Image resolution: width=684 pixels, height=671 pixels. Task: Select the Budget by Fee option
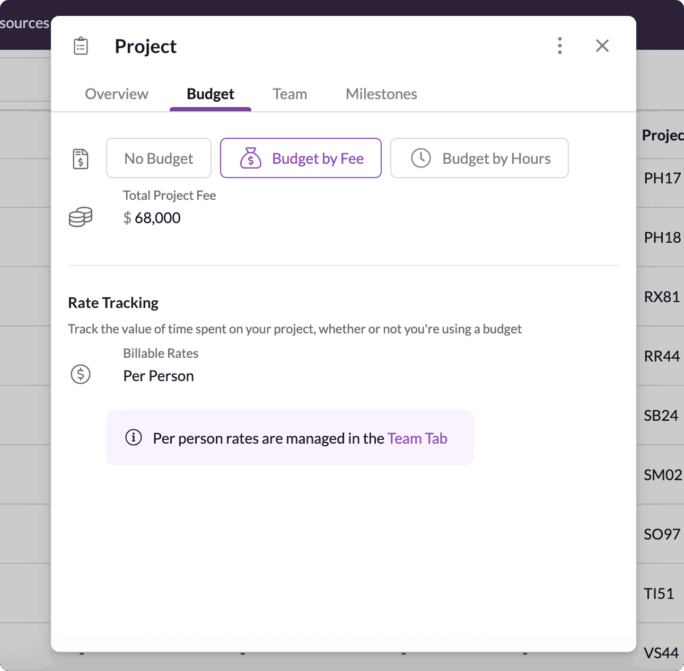[x=301, y=158]
